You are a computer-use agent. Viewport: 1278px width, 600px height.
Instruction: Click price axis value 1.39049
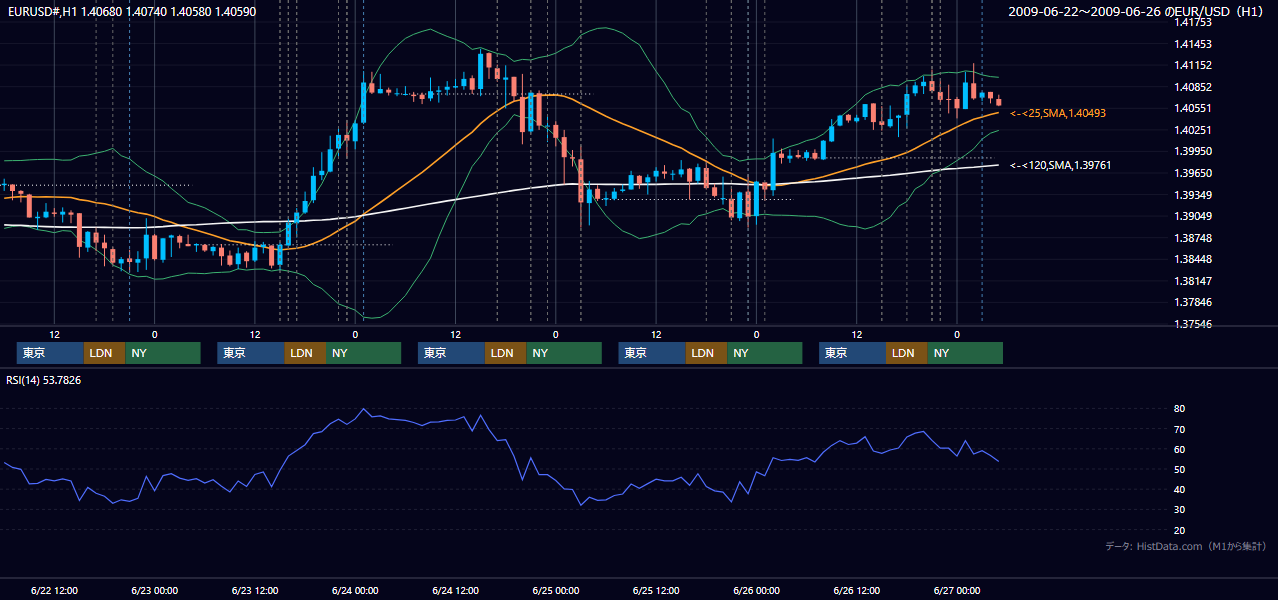pos(1192,216)
